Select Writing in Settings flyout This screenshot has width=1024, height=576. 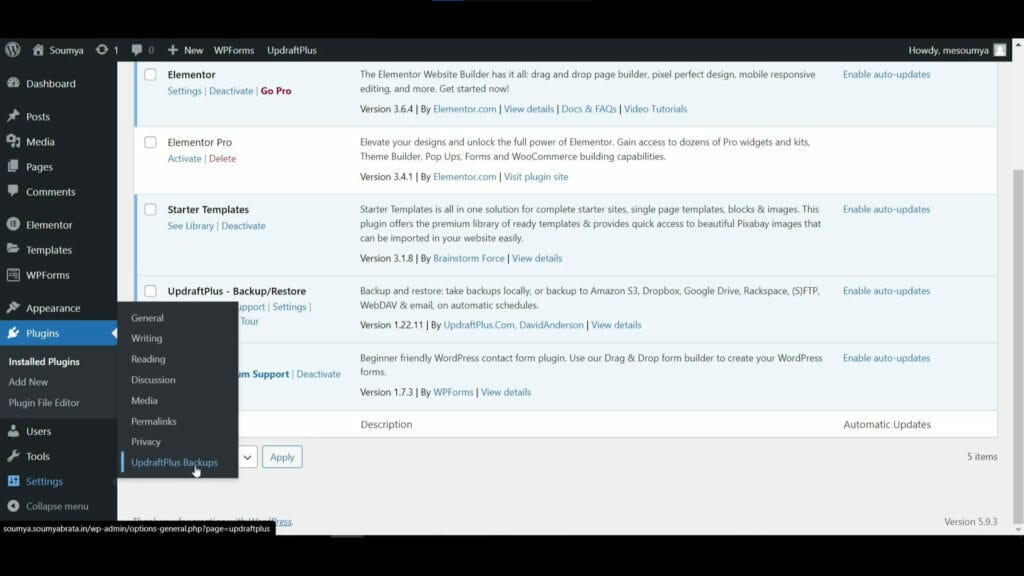pos(146,338)
